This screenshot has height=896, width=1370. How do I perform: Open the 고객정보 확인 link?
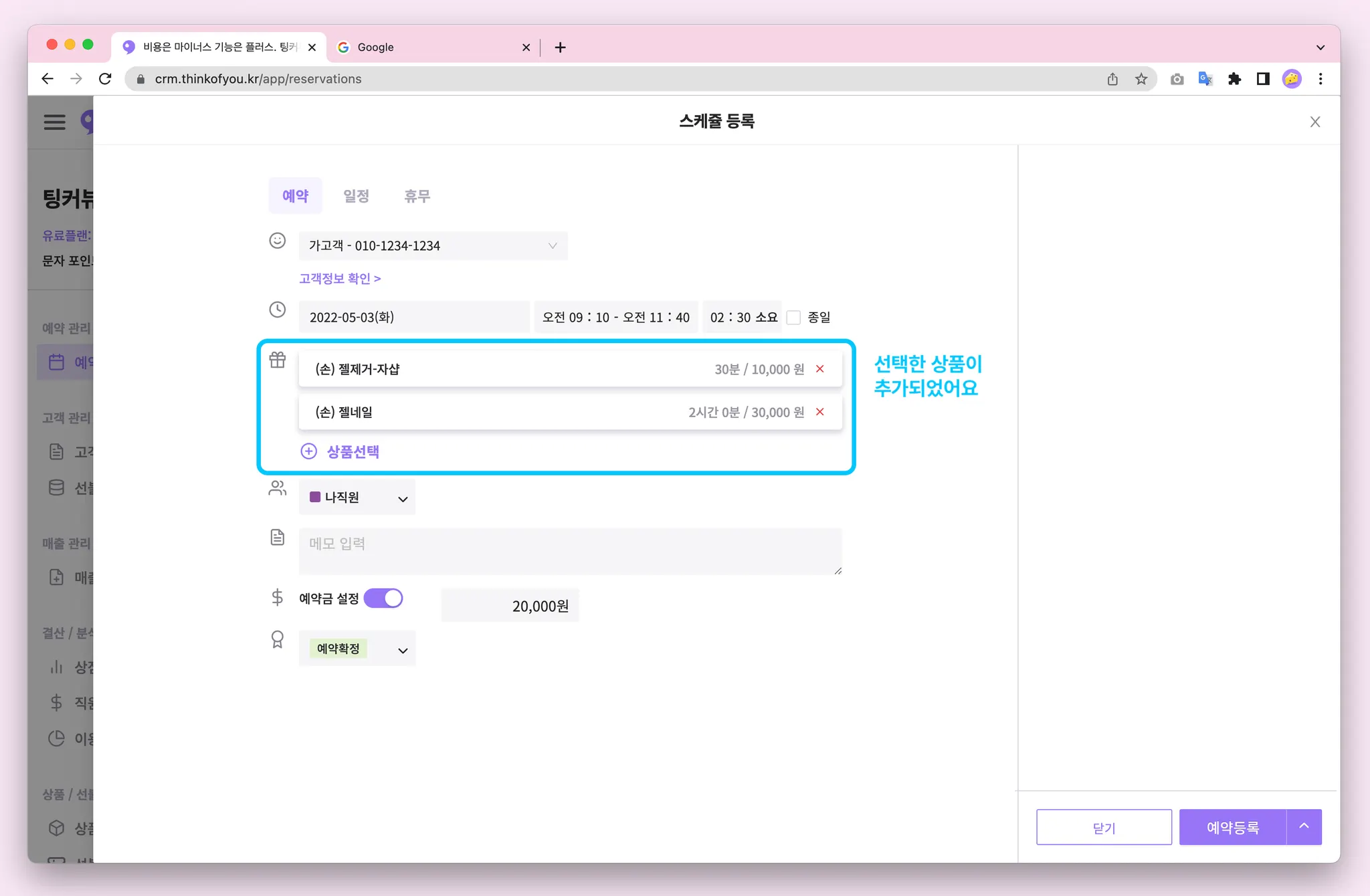pos(340,278)
